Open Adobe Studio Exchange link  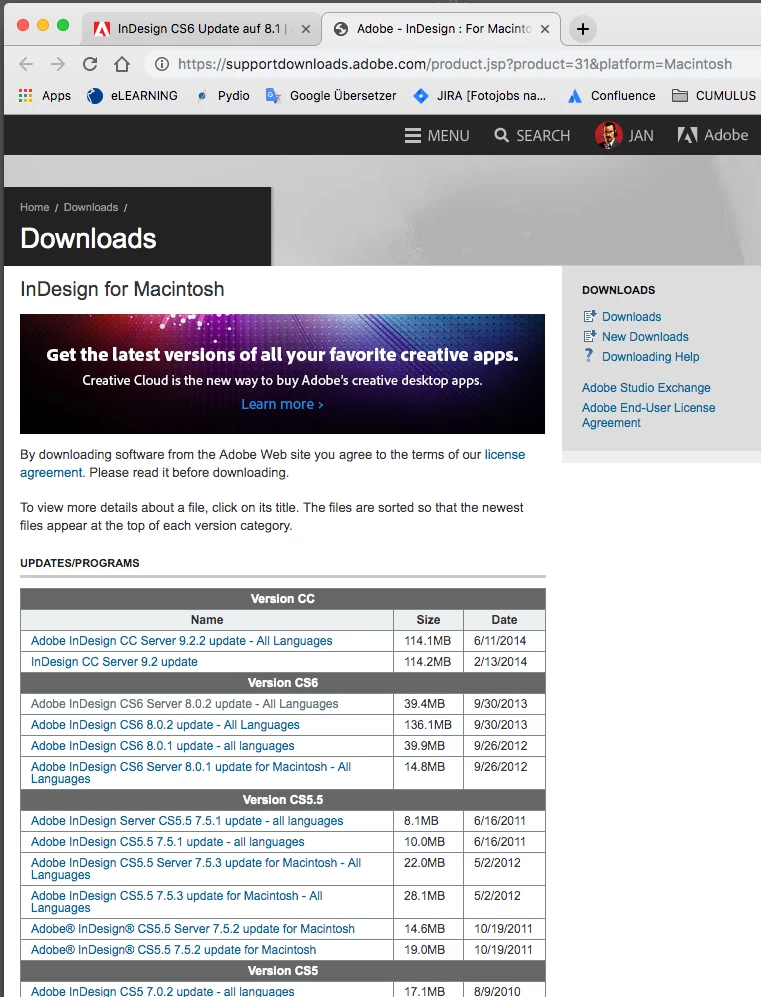tap(646, 388)
